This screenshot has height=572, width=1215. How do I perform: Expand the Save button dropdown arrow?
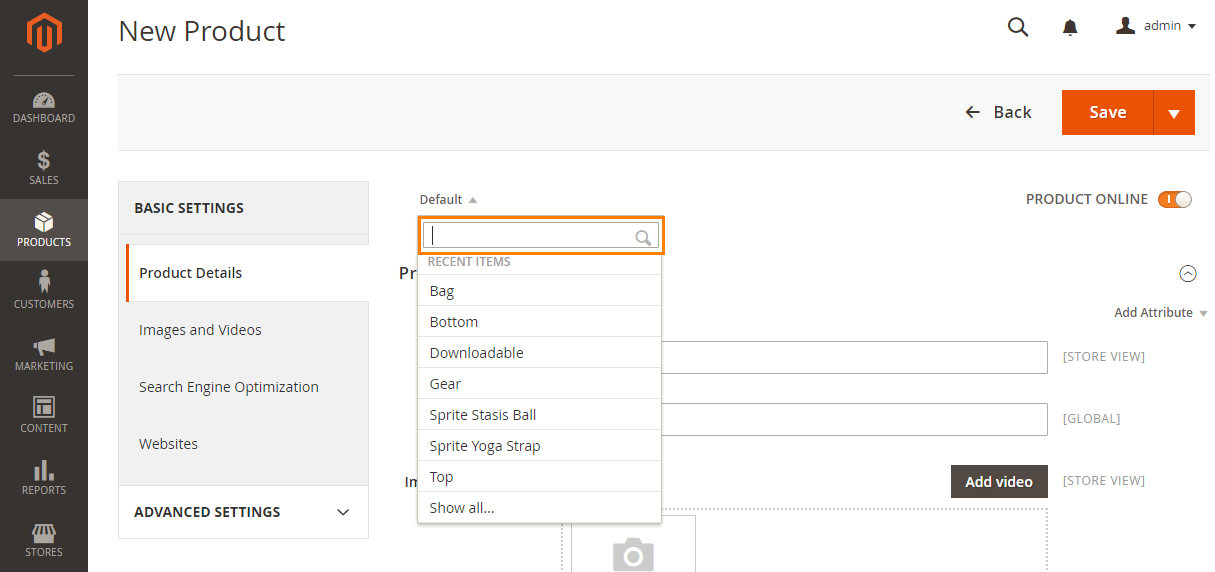[x=1174, y=113]
